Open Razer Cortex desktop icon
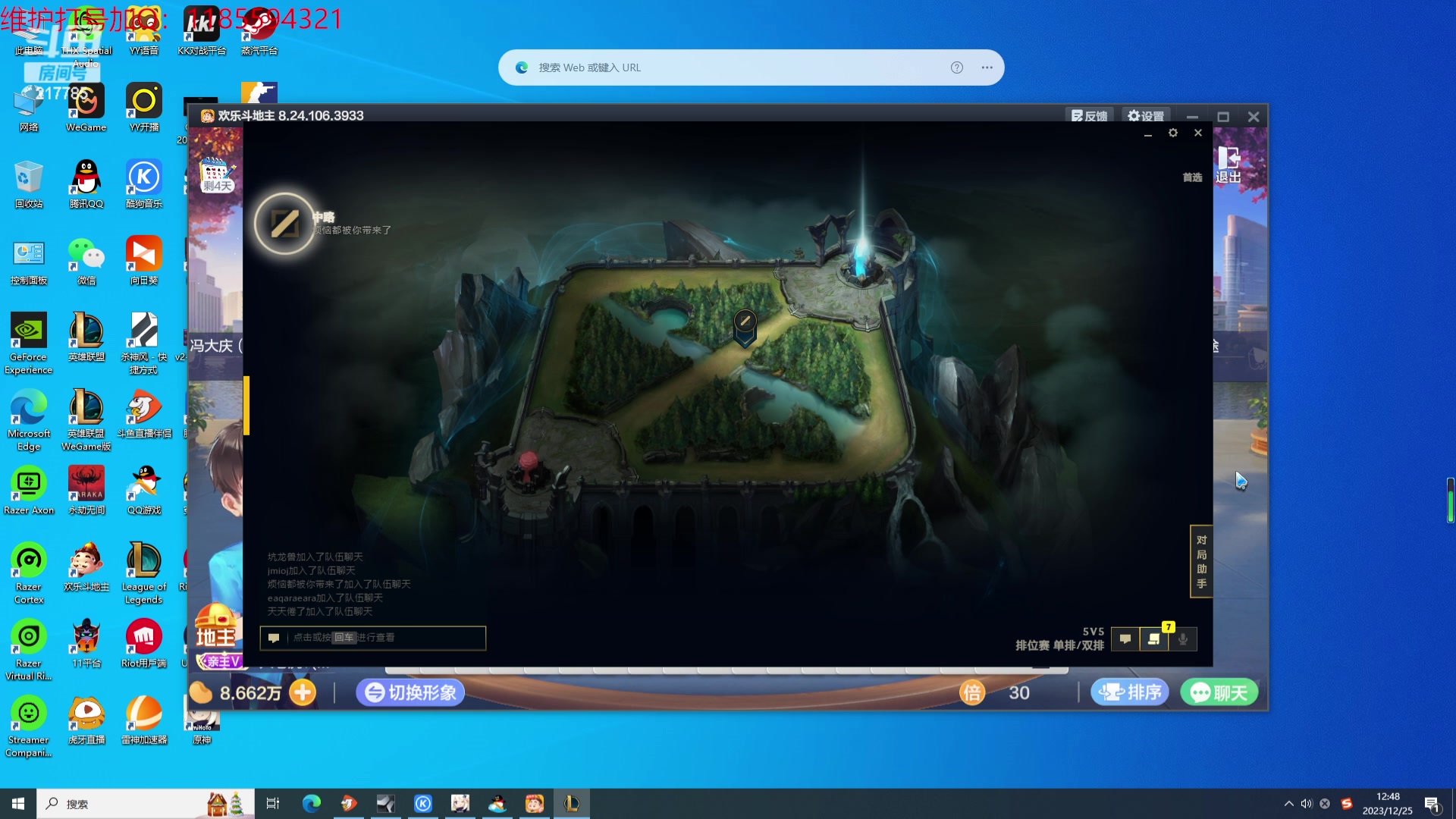Viewport: 1456px width, 819px height. click(x=29, y=573)
